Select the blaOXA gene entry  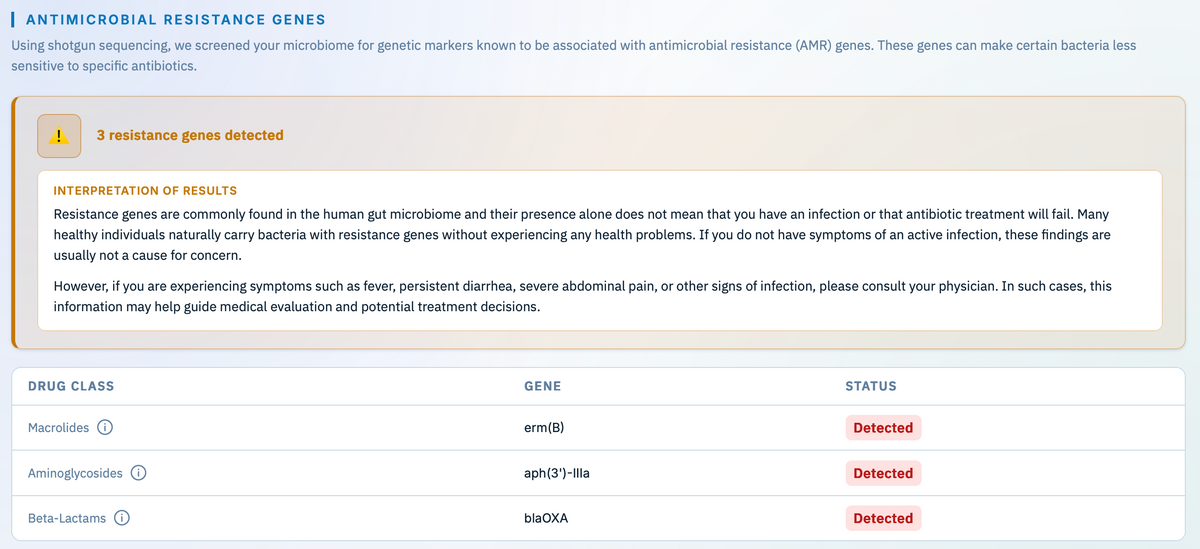pos(546,518)
